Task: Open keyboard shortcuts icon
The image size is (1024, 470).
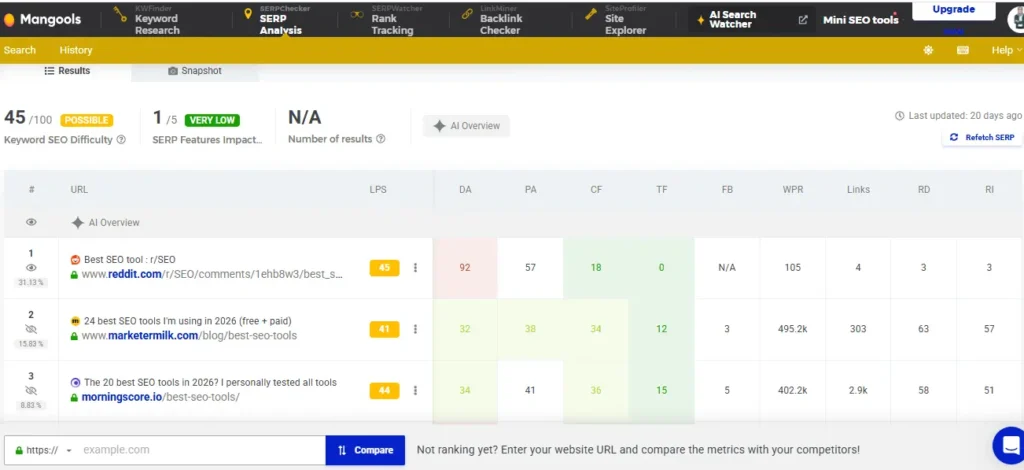Action: [963, 50]
